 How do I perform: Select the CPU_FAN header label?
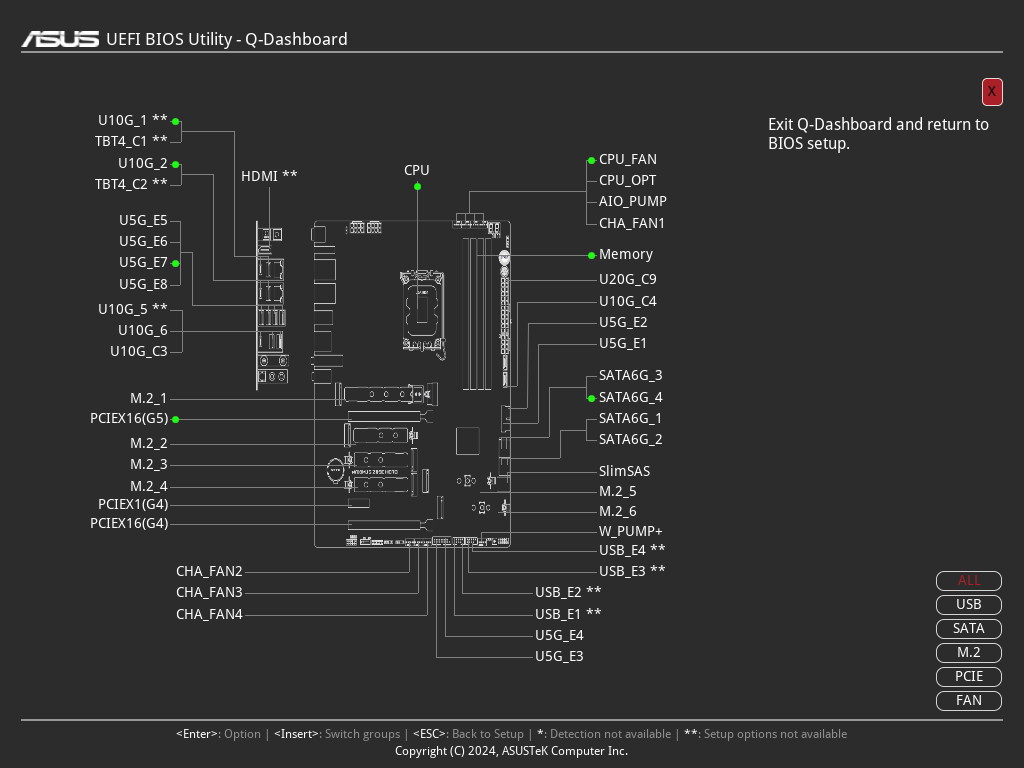click(x=627, y=159)
